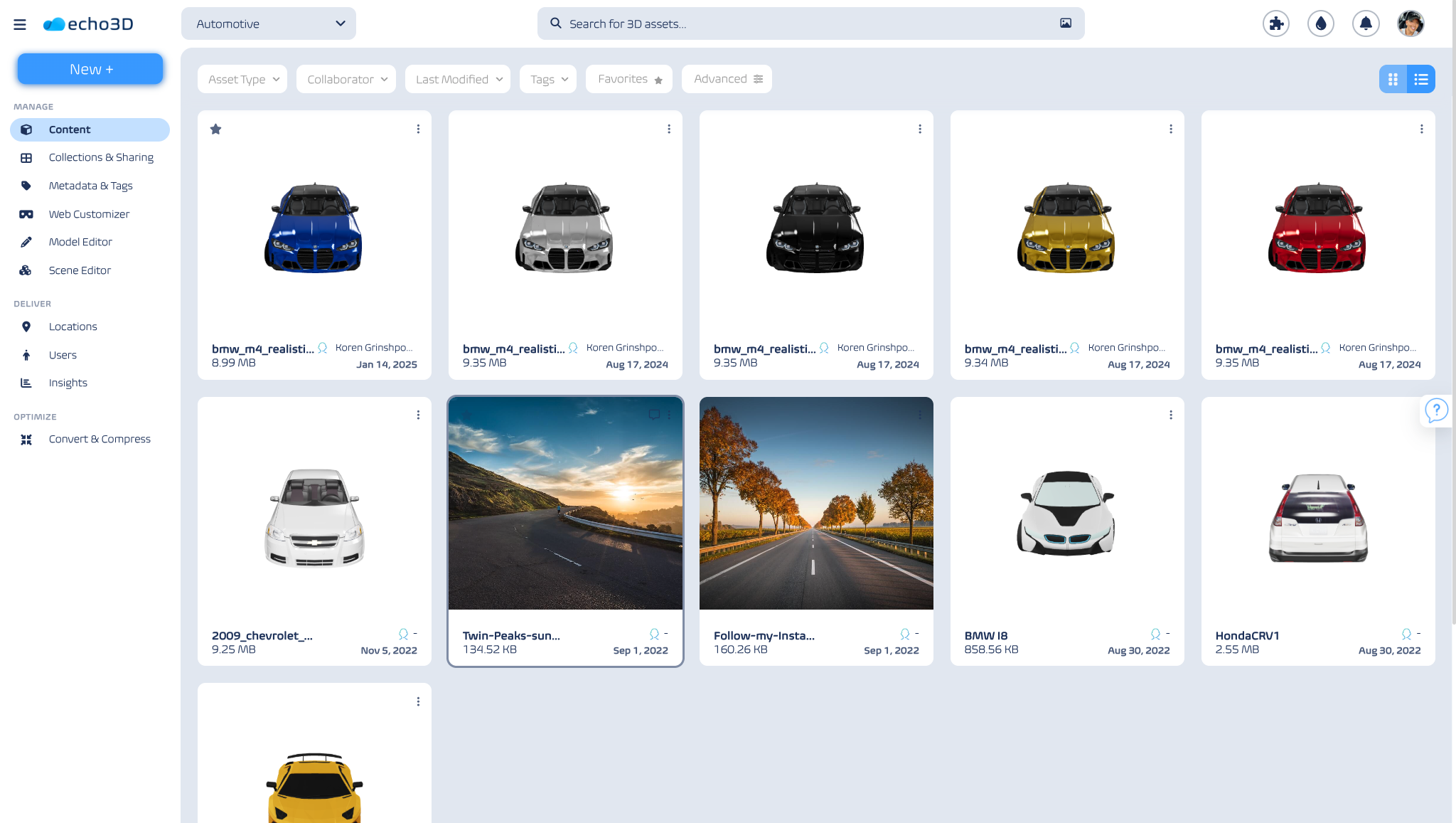Click the 2009_chevrolet_... asset name
The width and height of the screenshot is (1456, 823).
[262, 635]
